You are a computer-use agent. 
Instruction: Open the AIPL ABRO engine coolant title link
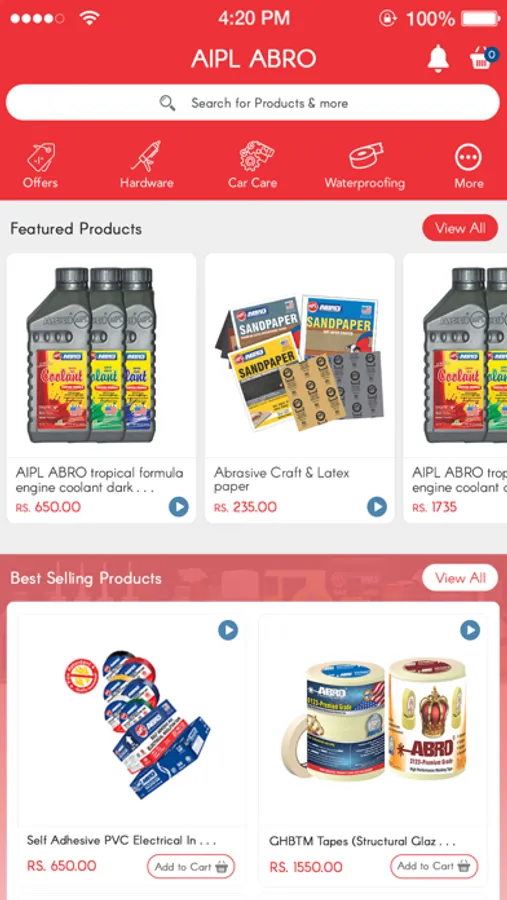99,480
